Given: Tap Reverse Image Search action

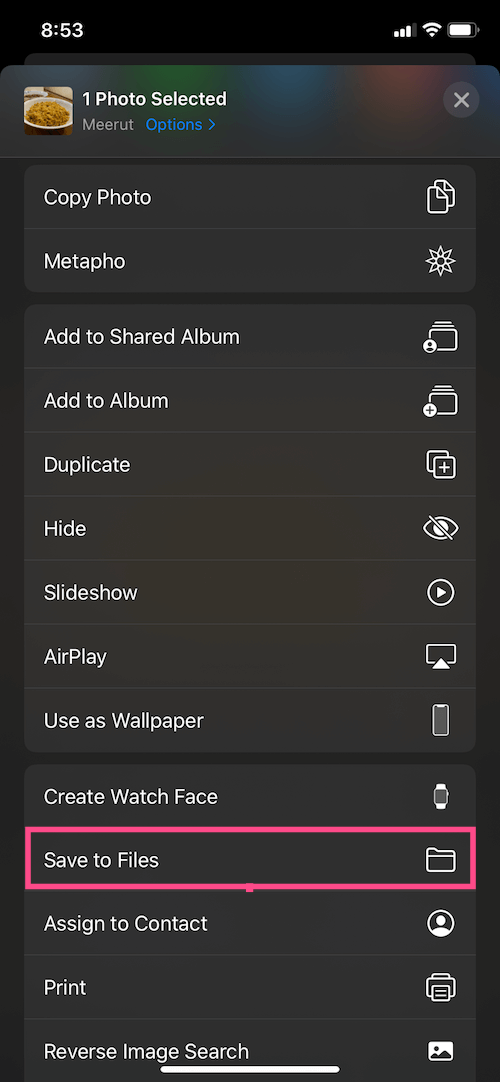Looking at the screenshot, I should click(x=250, y=1051).
